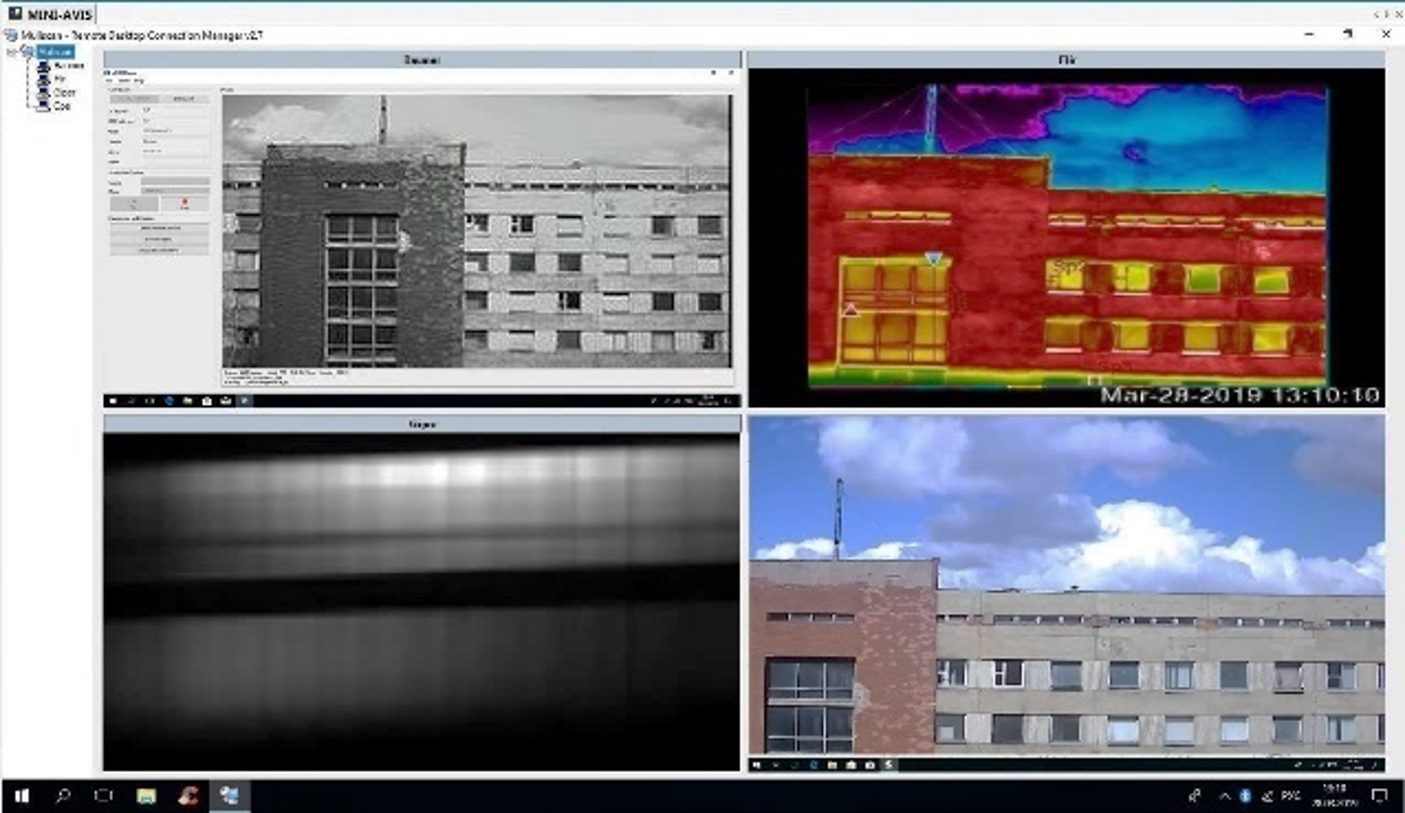
Task: Open the Windows Start menu
Action: [21, 796]
